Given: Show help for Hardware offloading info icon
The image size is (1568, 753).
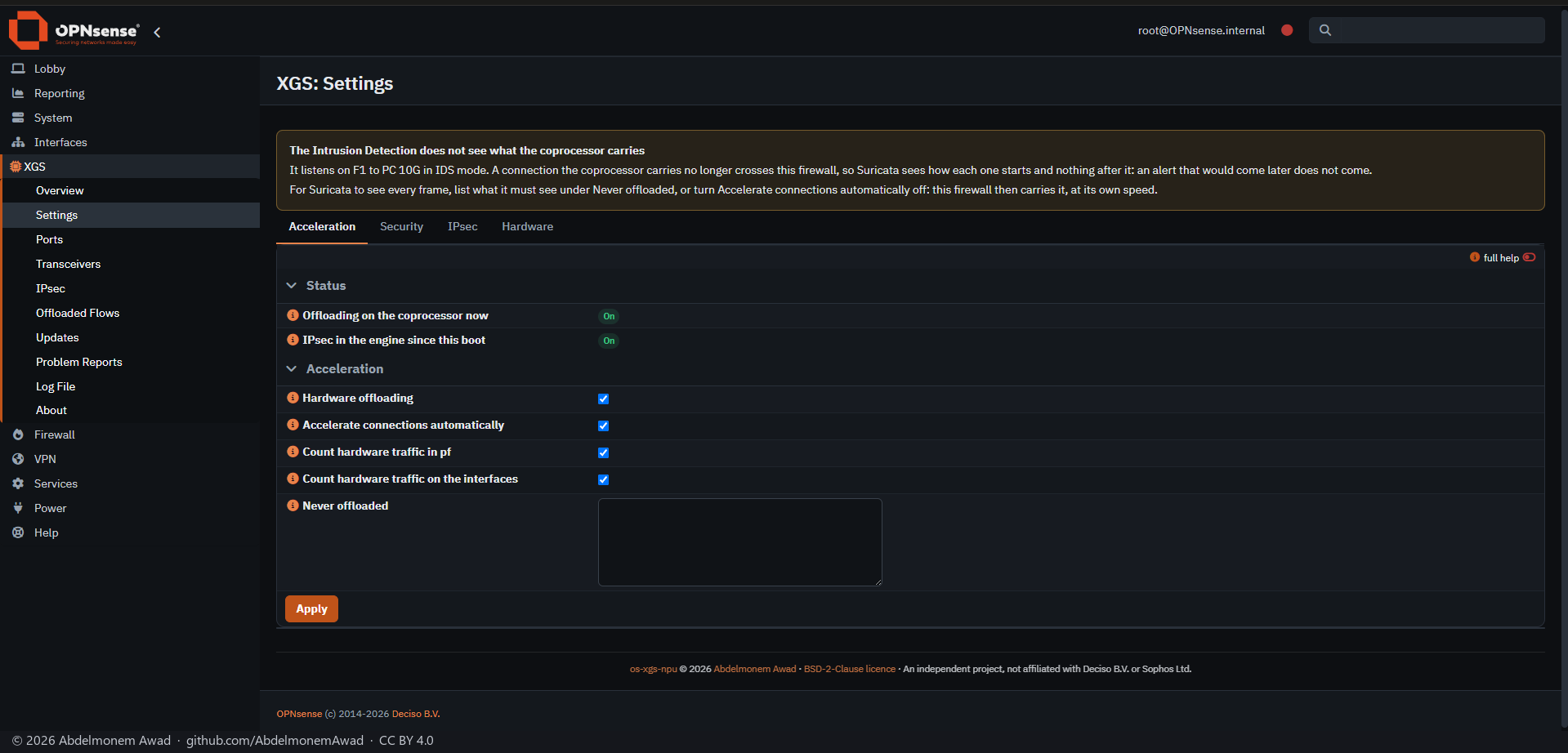Looking at the screenshot, I should point(293,398).
